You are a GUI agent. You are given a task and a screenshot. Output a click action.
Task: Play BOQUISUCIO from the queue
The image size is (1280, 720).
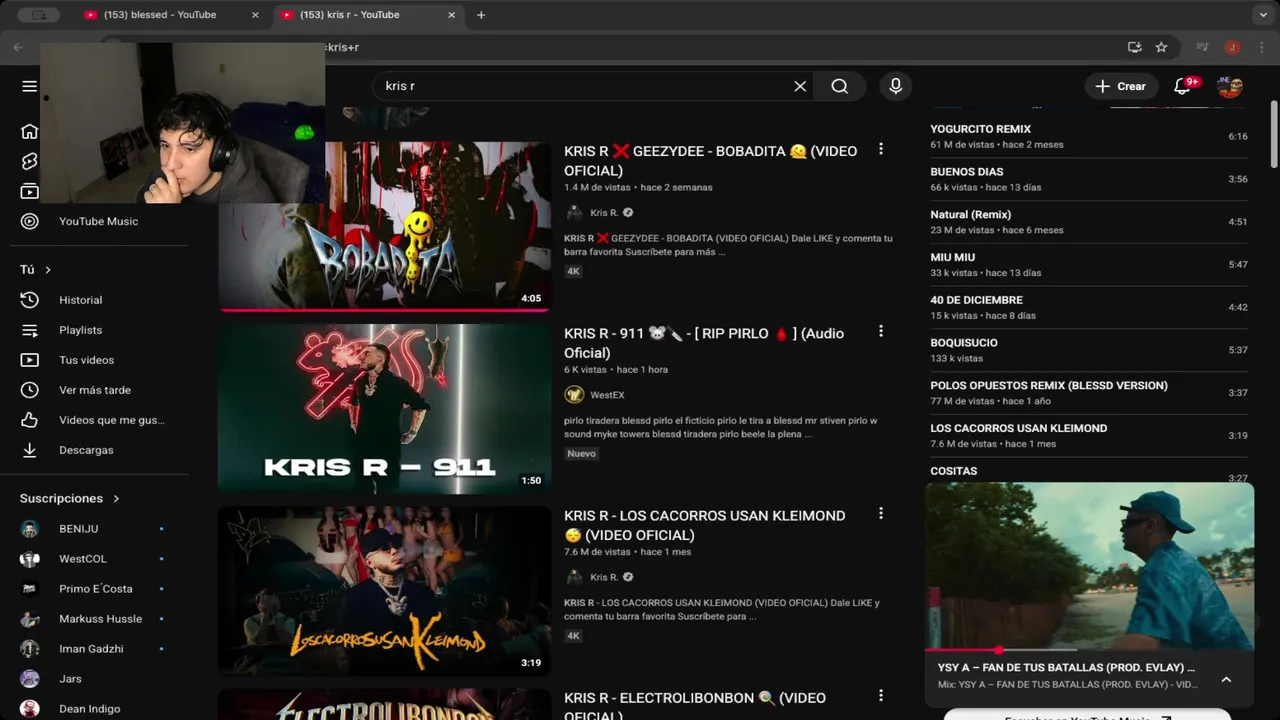(x=1088, y=350)
